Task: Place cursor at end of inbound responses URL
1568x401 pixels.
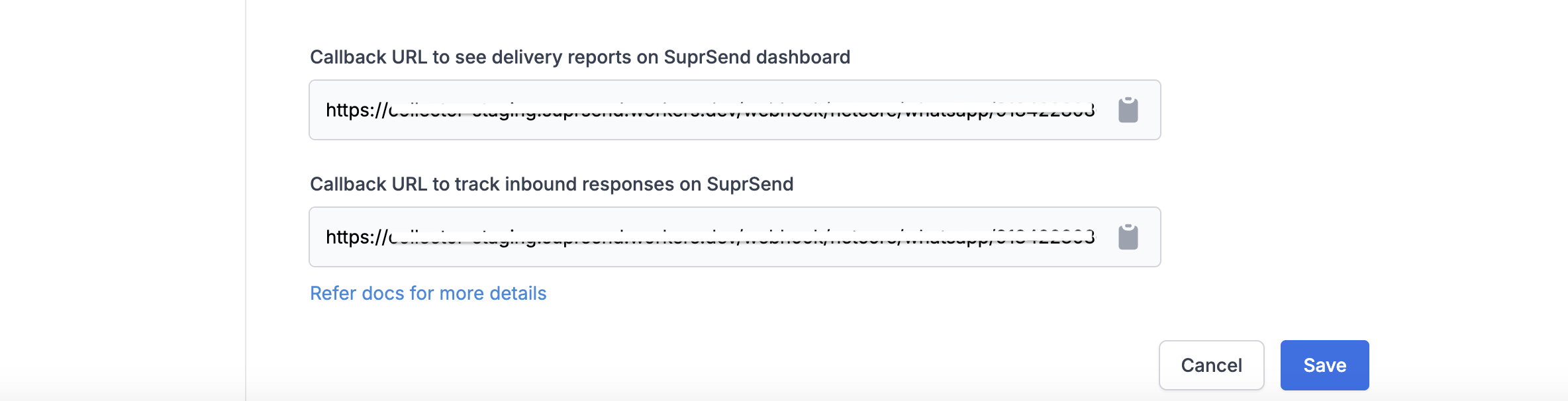Action: tap(1094, 237)
